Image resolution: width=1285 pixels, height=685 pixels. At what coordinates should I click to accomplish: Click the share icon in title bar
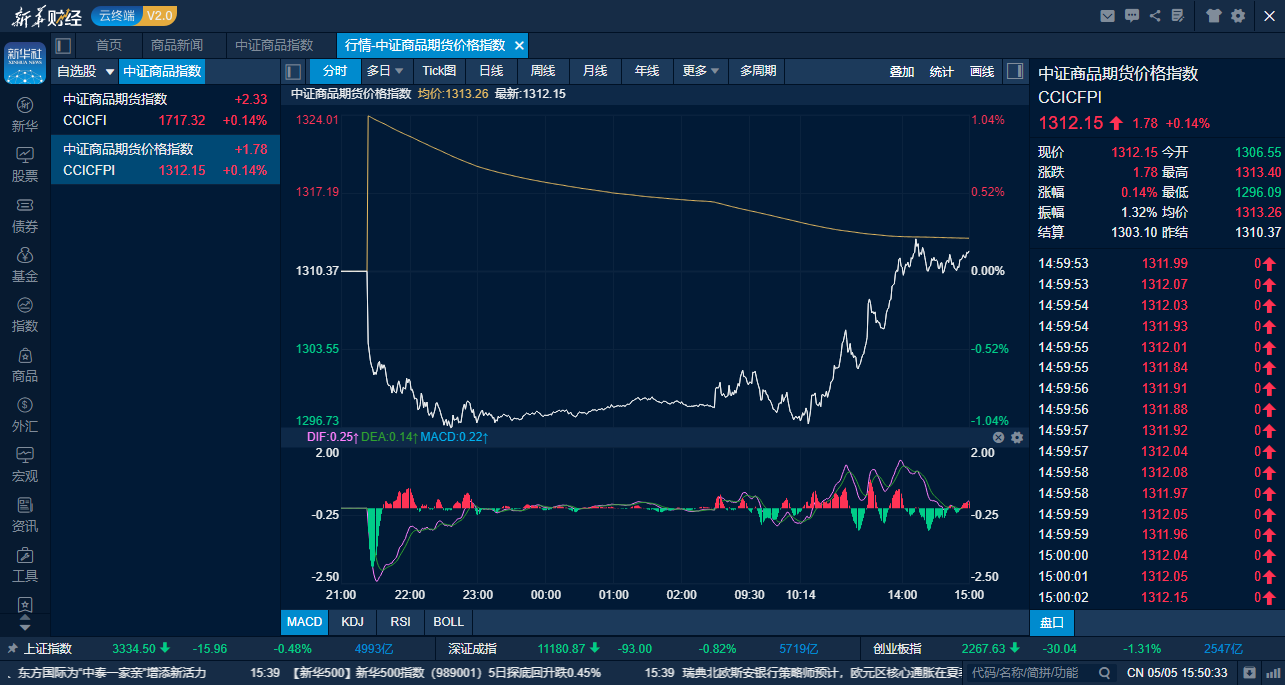point(1155,15)
